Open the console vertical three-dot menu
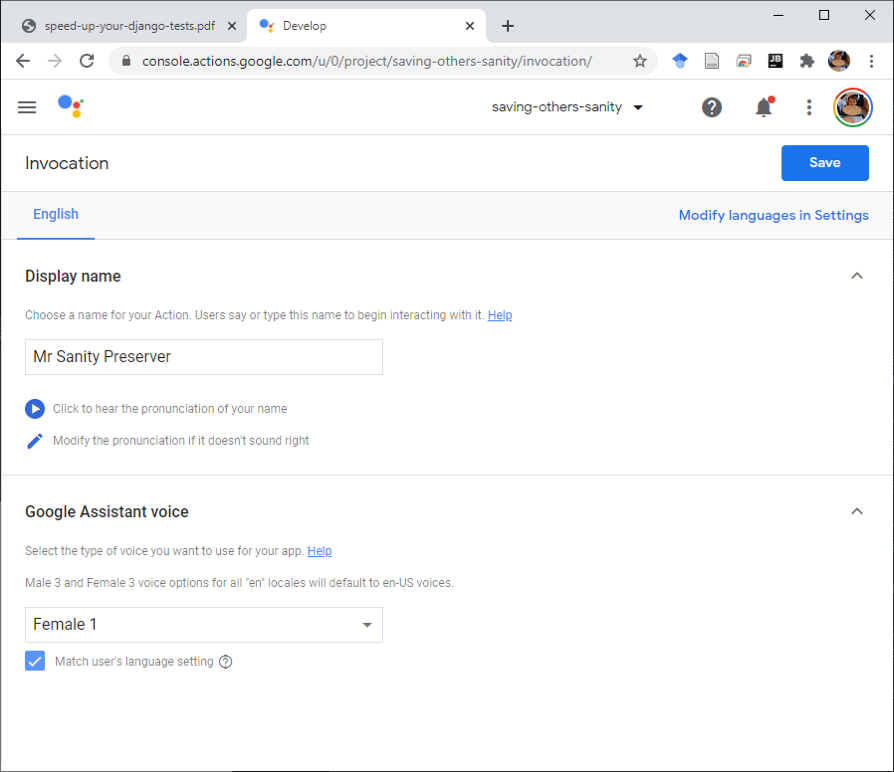 tap(808, 107)
